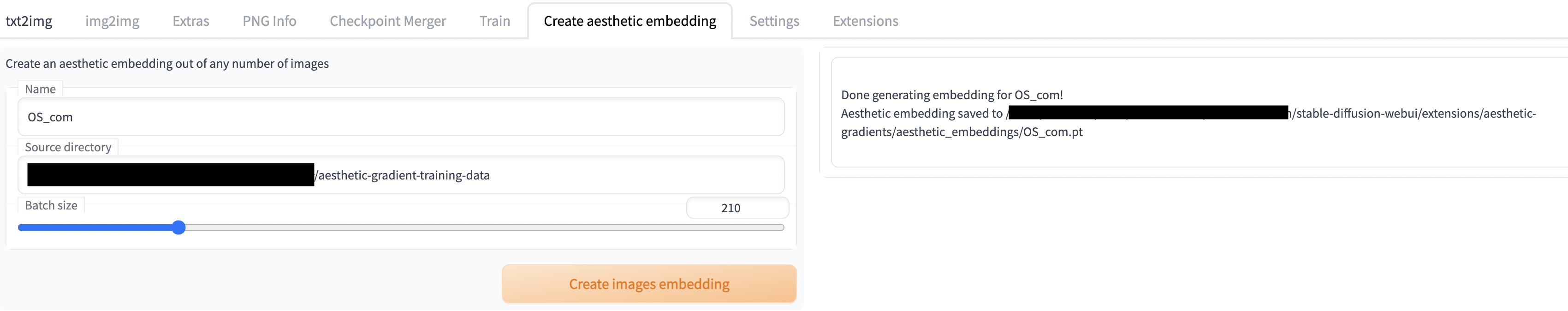Click the Batch size slider handle
This screenshot has width=1568, height=311.
(178, 227)
